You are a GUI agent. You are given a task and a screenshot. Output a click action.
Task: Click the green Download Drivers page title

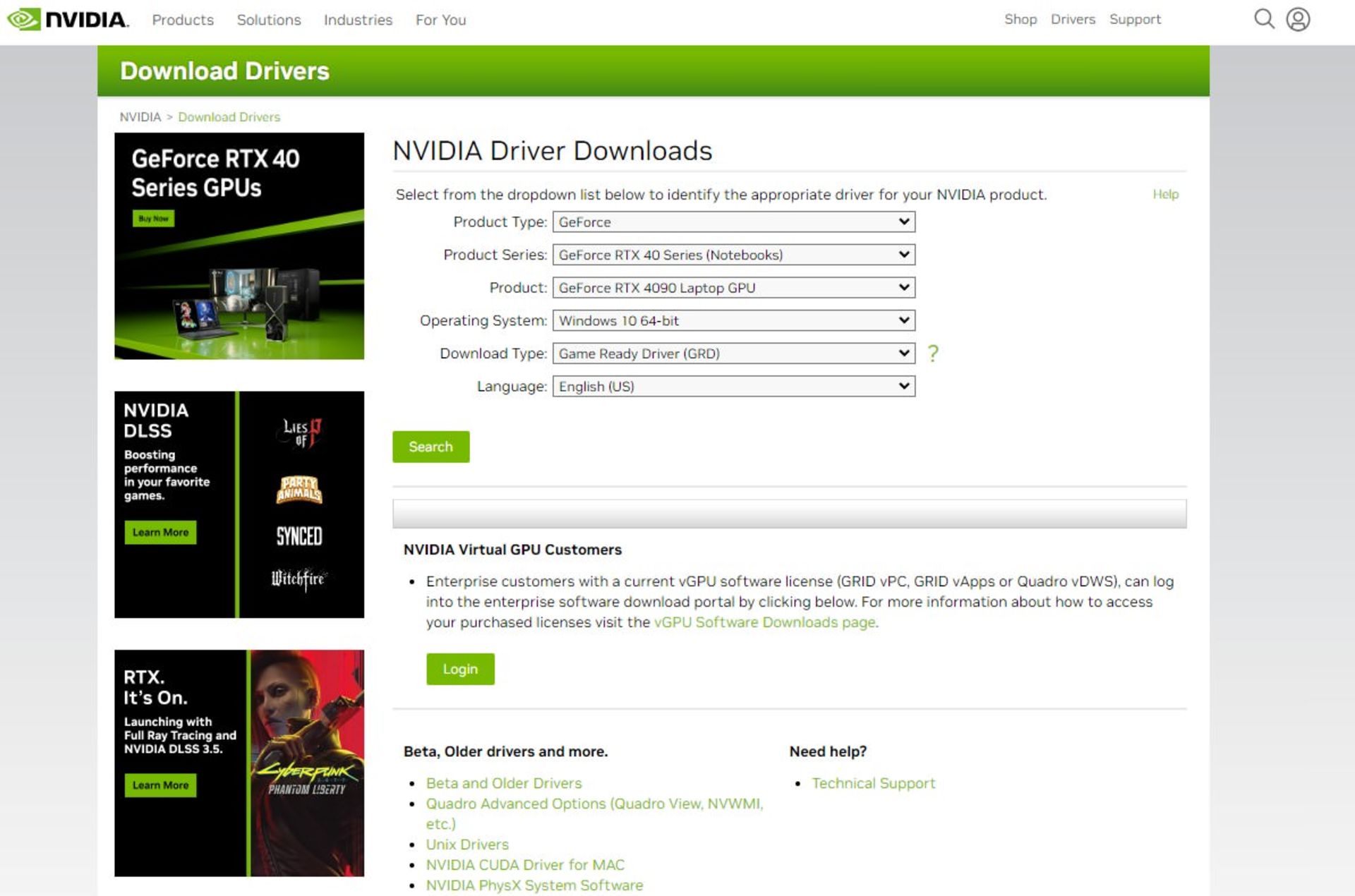tap(224, 71)
